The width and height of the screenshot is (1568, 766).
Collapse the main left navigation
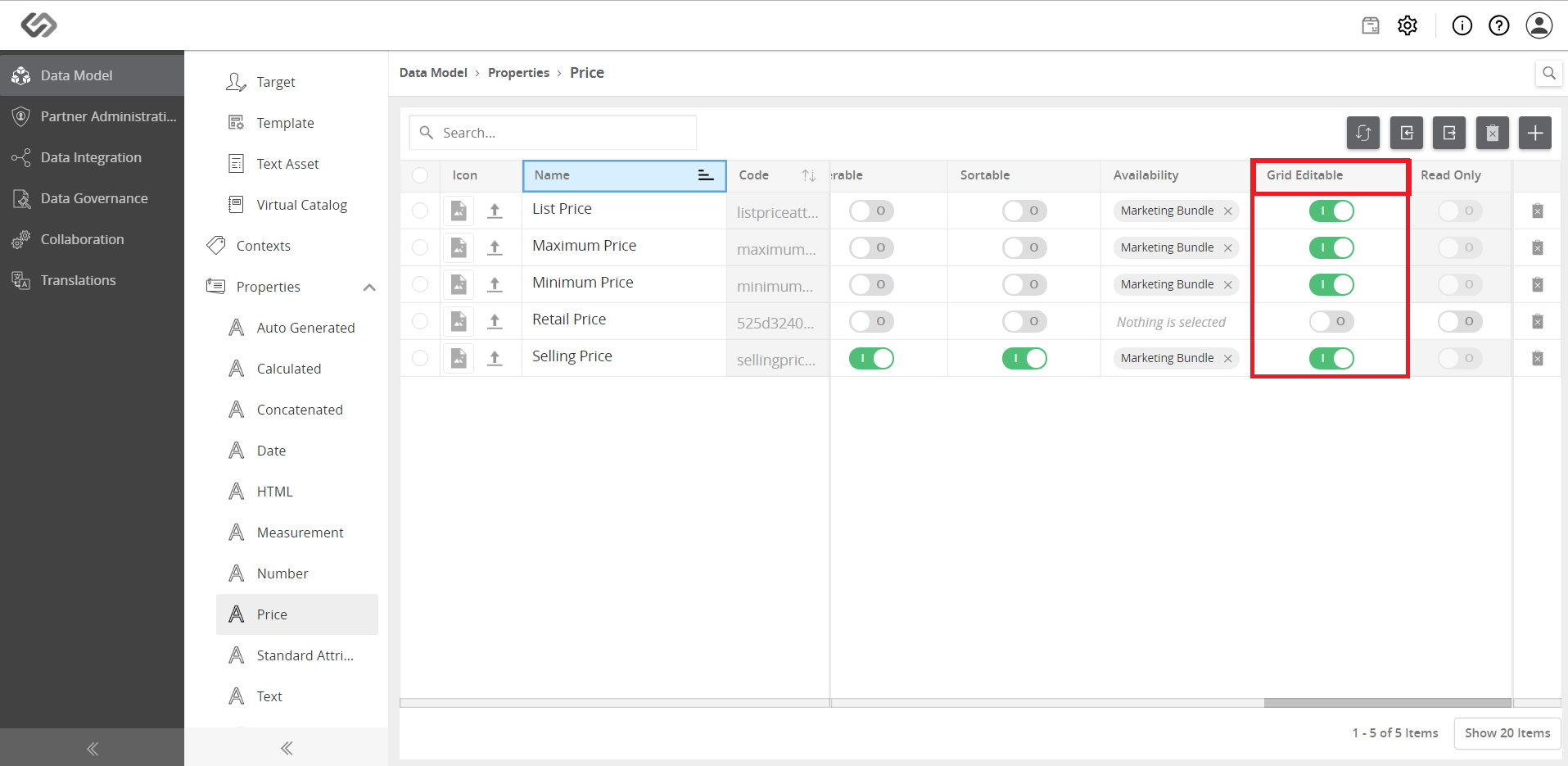[x=93, y=748]
